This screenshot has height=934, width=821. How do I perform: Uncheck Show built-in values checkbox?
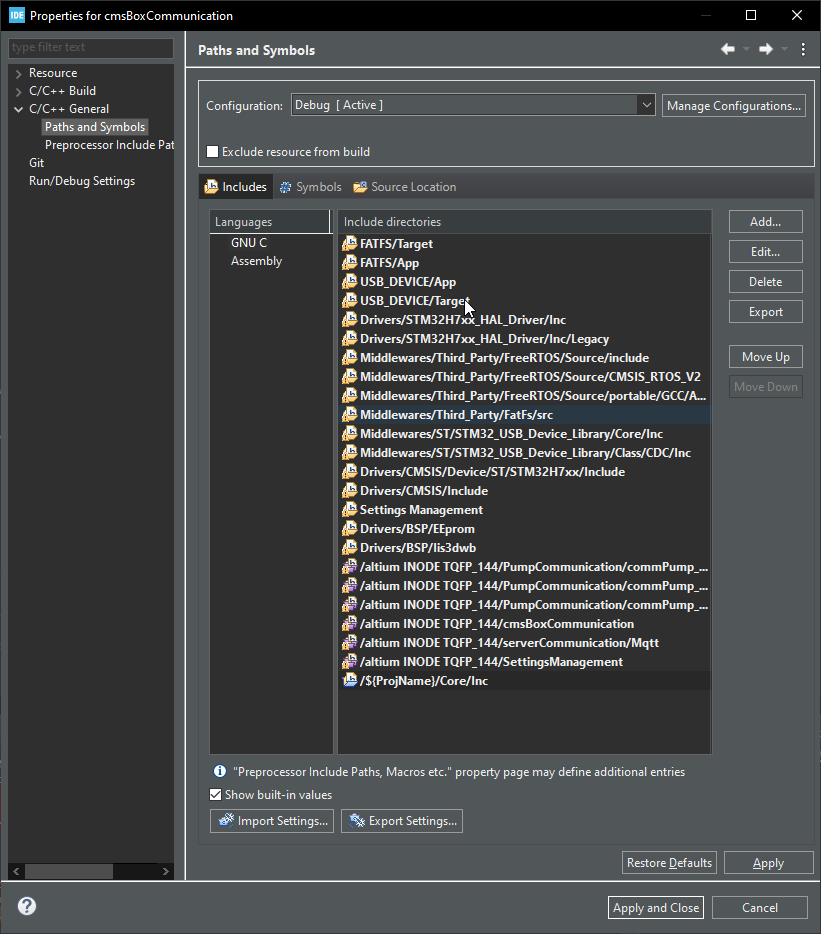[216, 795]
